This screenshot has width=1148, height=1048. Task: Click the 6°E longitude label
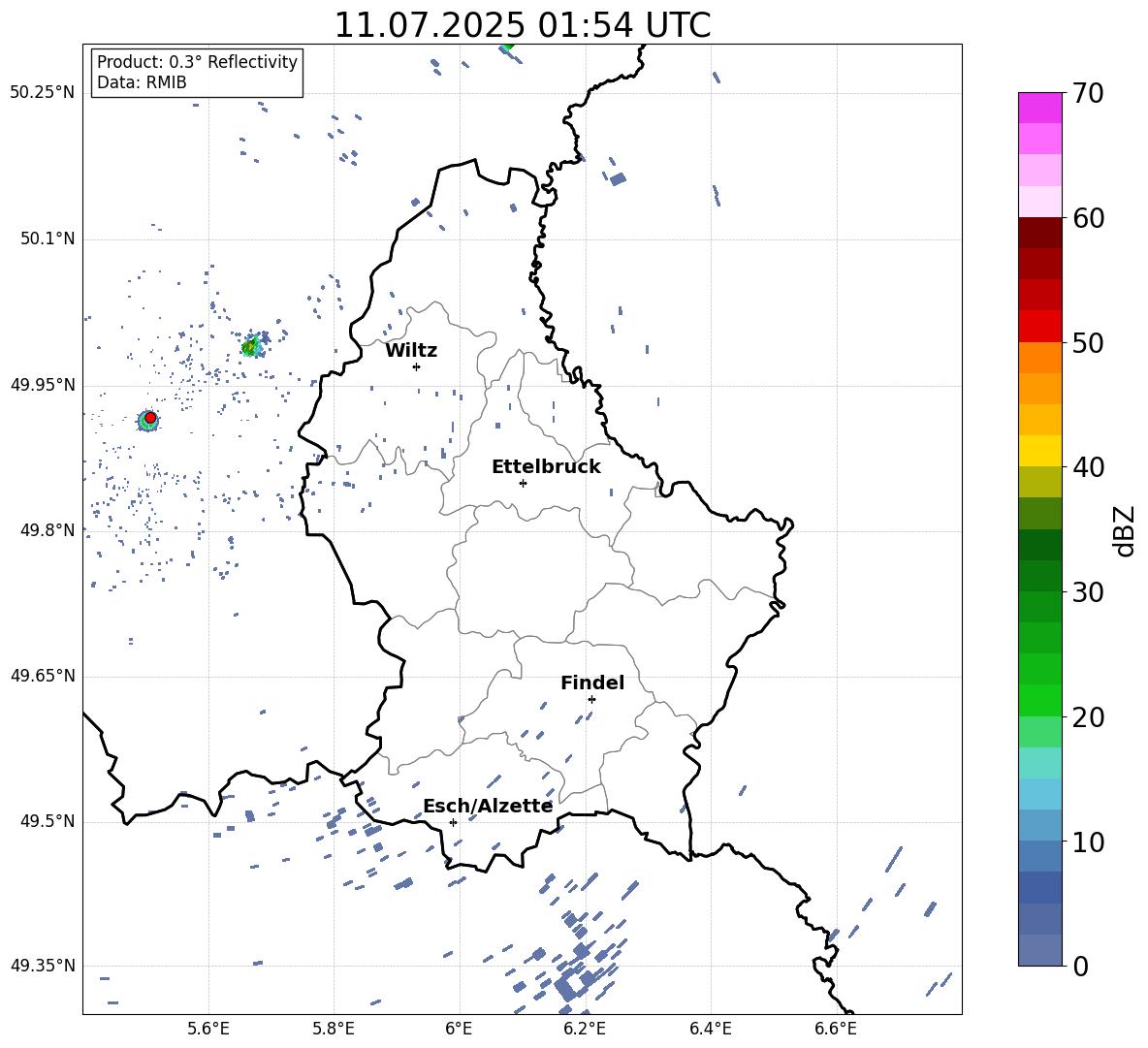(459, 1030)
